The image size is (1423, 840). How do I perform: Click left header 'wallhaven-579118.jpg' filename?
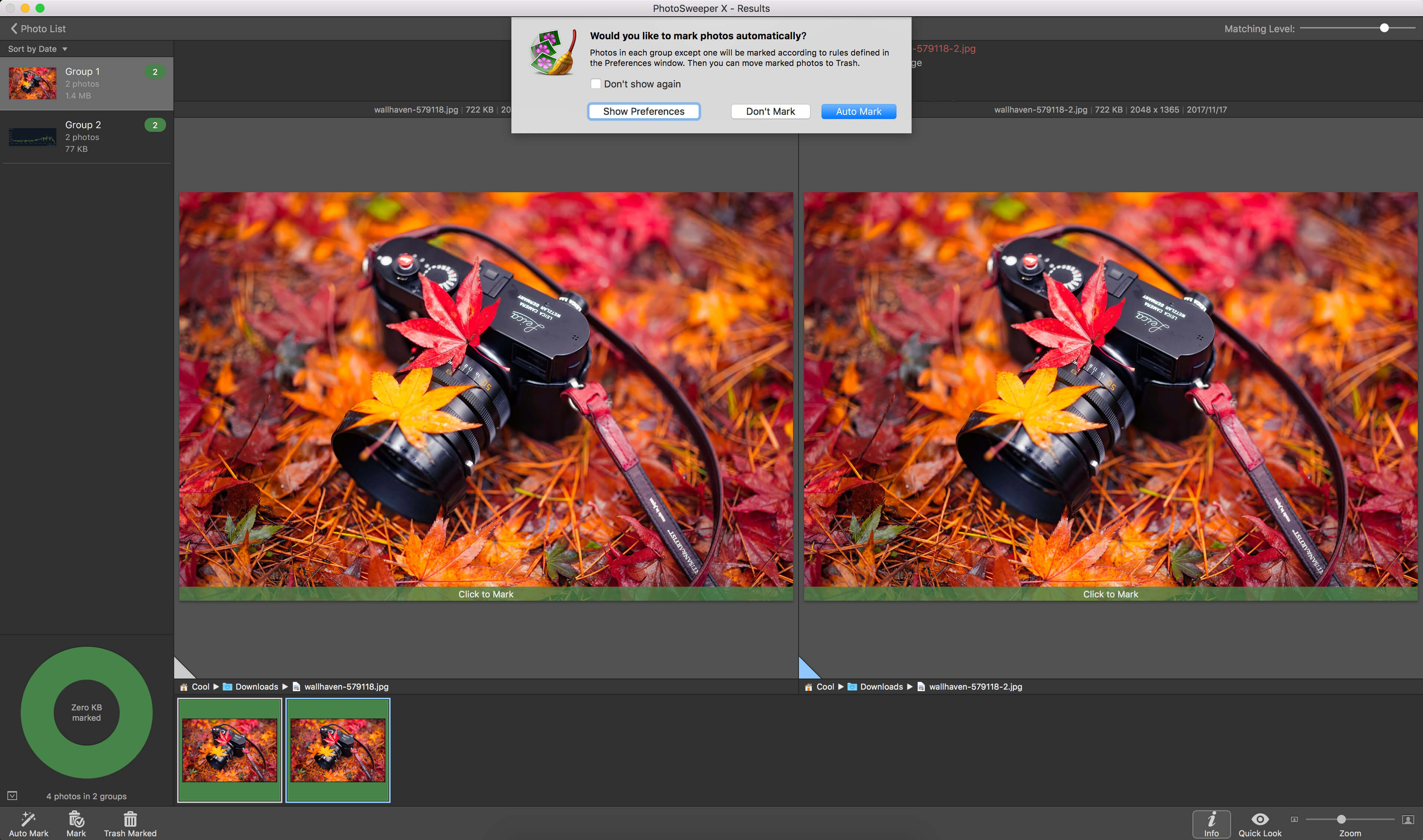[x=416, y=110]
